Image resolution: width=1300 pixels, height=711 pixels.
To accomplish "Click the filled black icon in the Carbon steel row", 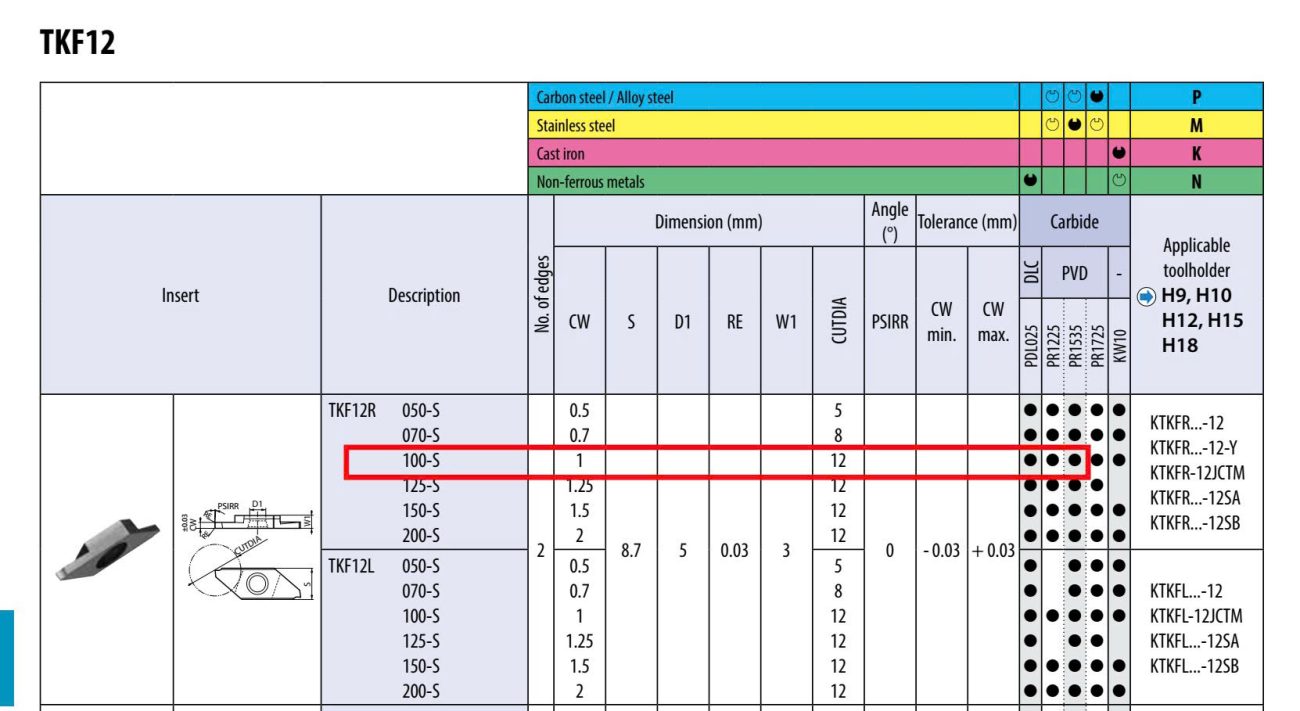I will 1096,98.
